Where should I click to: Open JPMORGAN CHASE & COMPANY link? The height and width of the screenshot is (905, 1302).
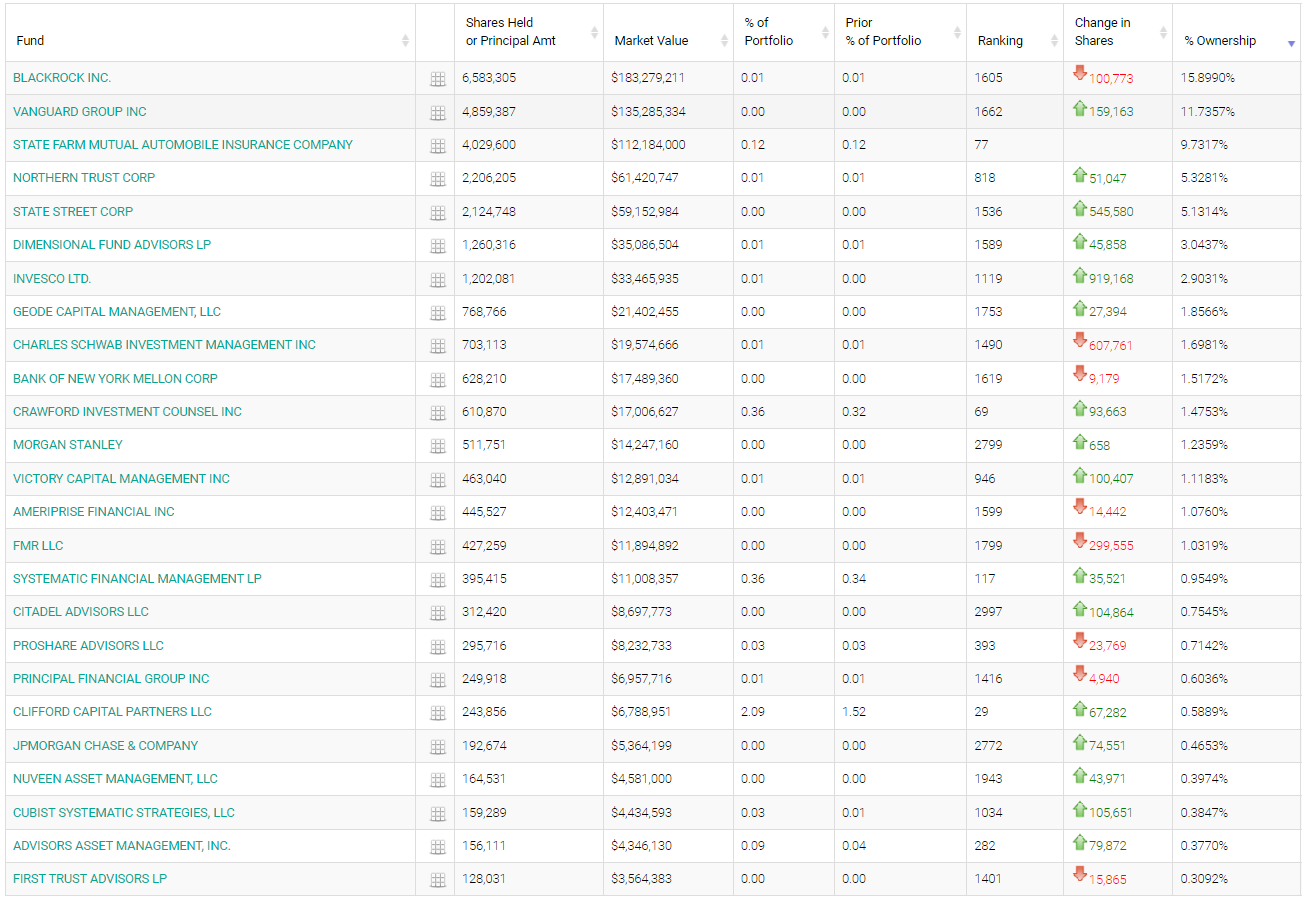pyautogui.click(x=106, y=746)
